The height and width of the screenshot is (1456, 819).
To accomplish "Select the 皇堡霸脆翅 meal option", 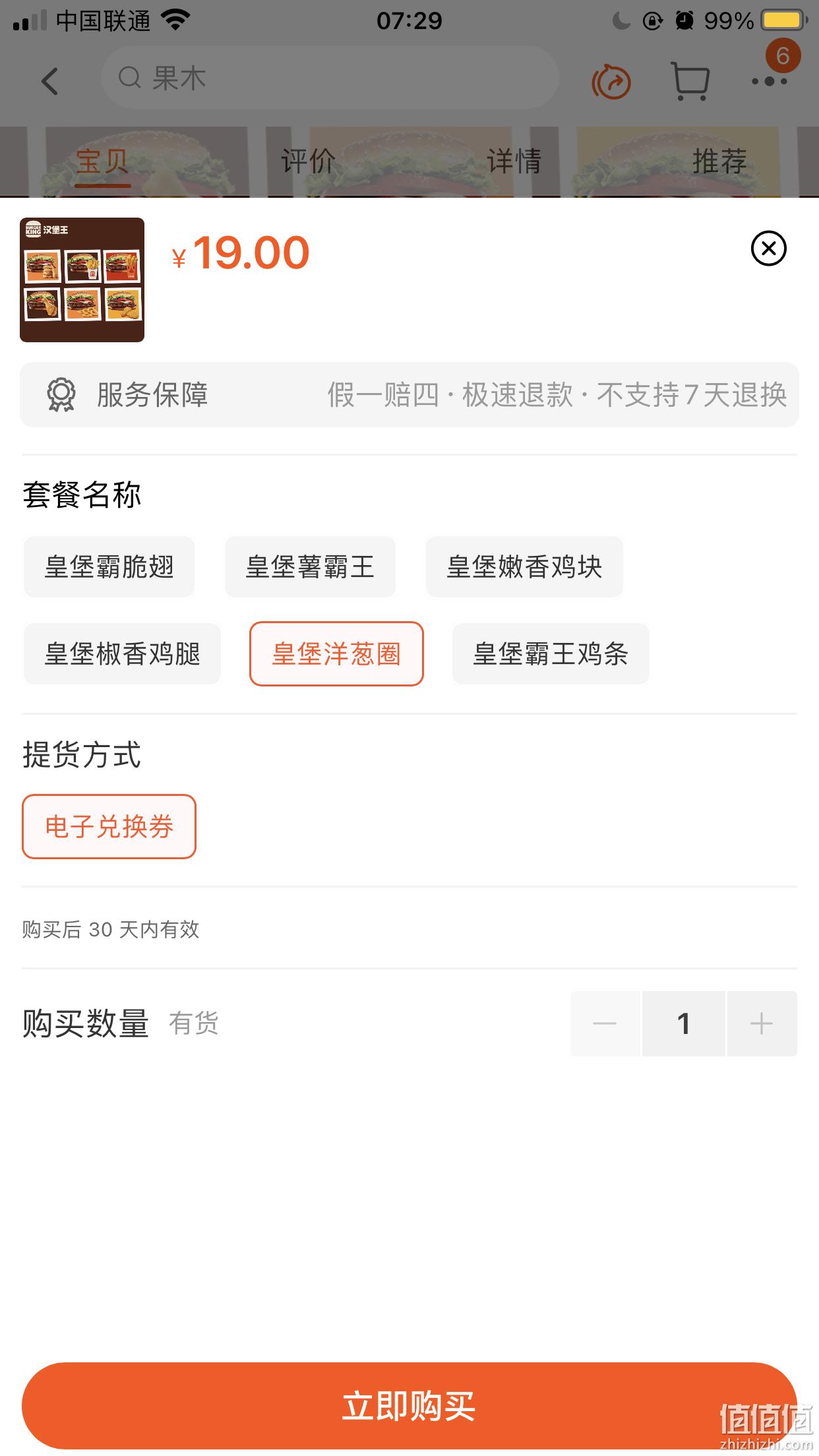I will point(109,567).
